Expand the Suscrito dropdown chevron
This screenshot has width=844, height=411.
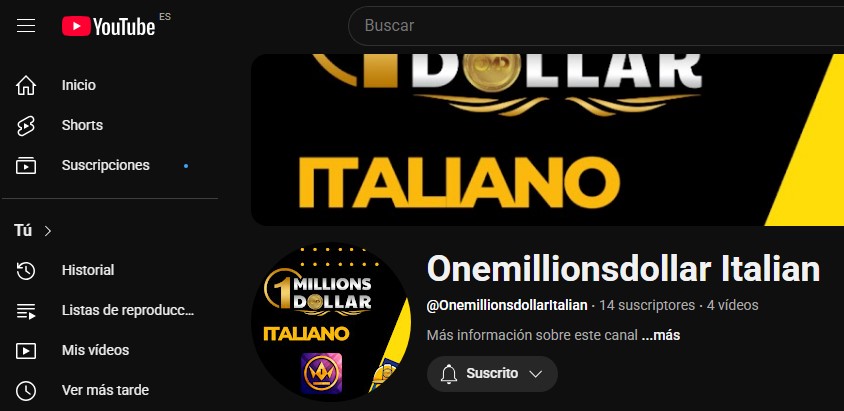point(535,374)
